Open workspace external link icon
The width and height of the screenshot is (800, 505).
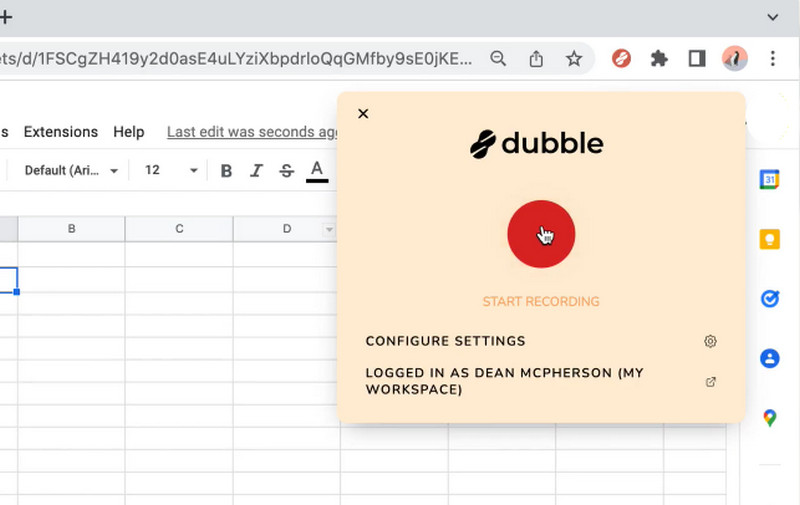[x=711, y=382]
